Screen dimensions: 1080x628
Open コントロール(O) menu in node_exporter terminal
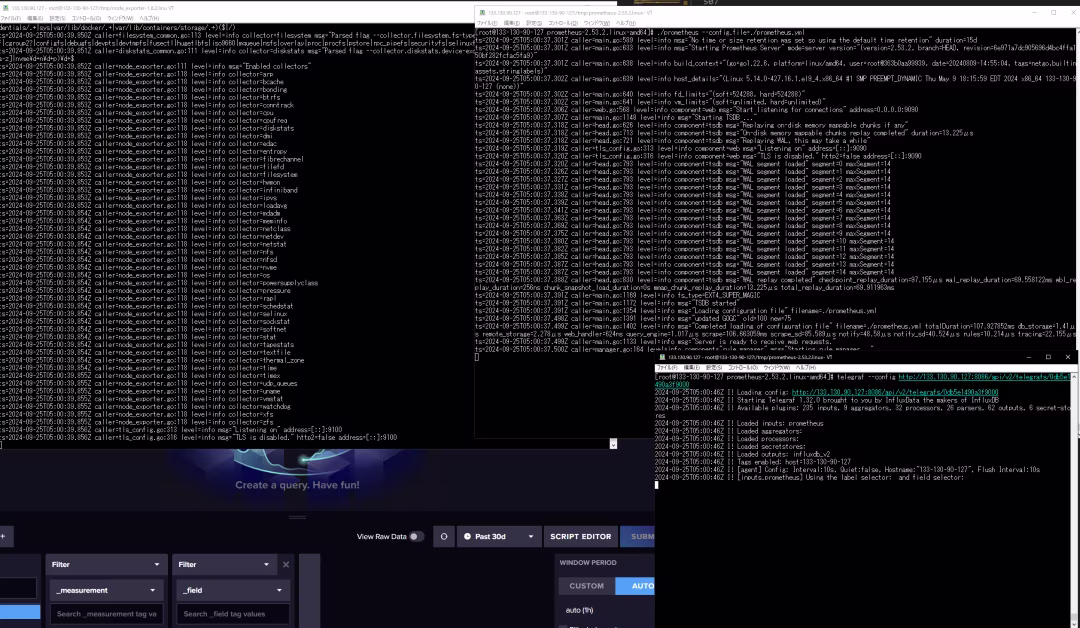pos(86,19)
